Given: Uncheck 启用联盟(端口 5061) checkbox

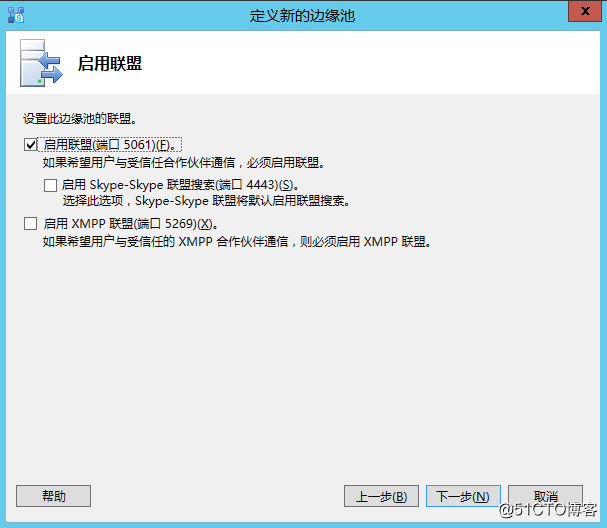Looking at the screenshot, I should (x=31, y=145).
